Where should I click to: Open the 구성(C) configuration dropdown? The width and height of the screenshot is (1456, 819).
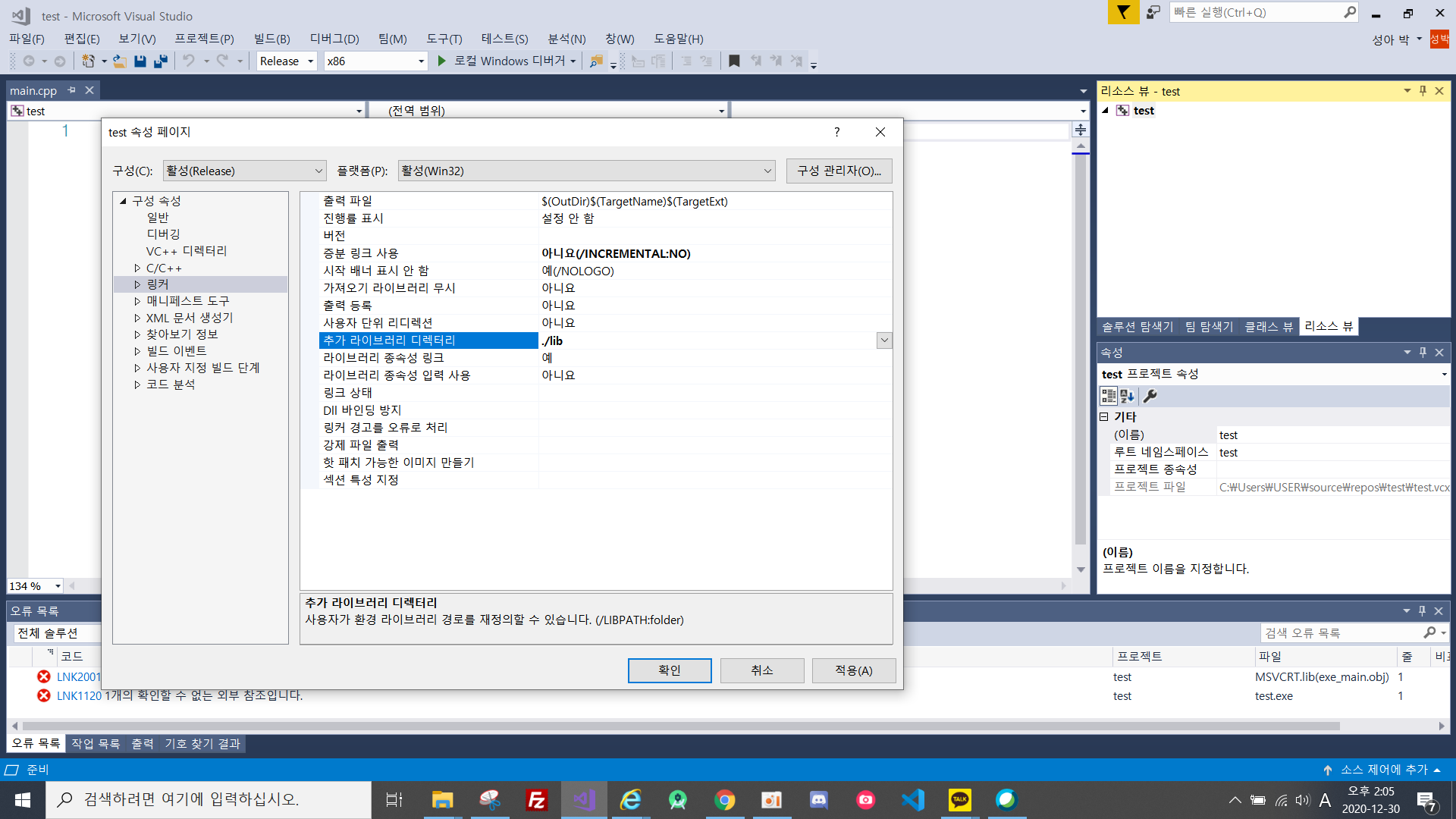(x=244, y=171)
